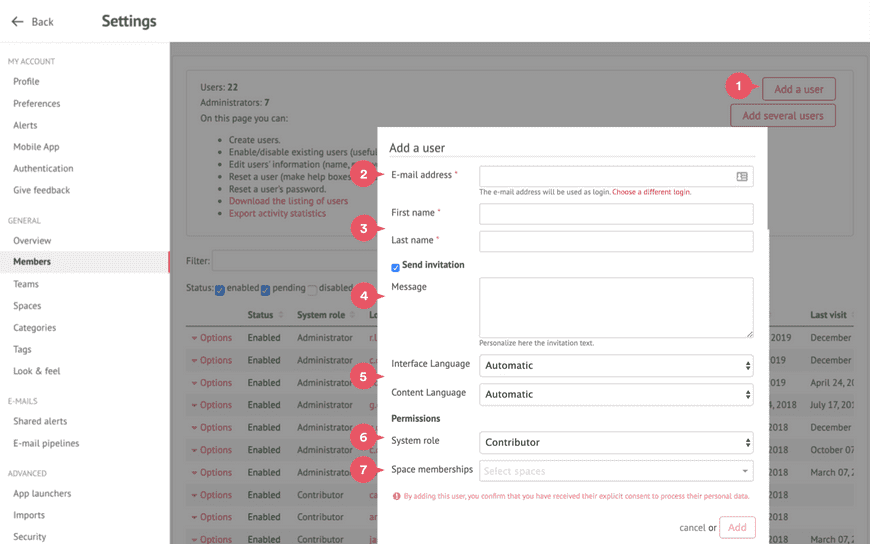
Task: Go to Mobile App settings
Action: point(36,147)
